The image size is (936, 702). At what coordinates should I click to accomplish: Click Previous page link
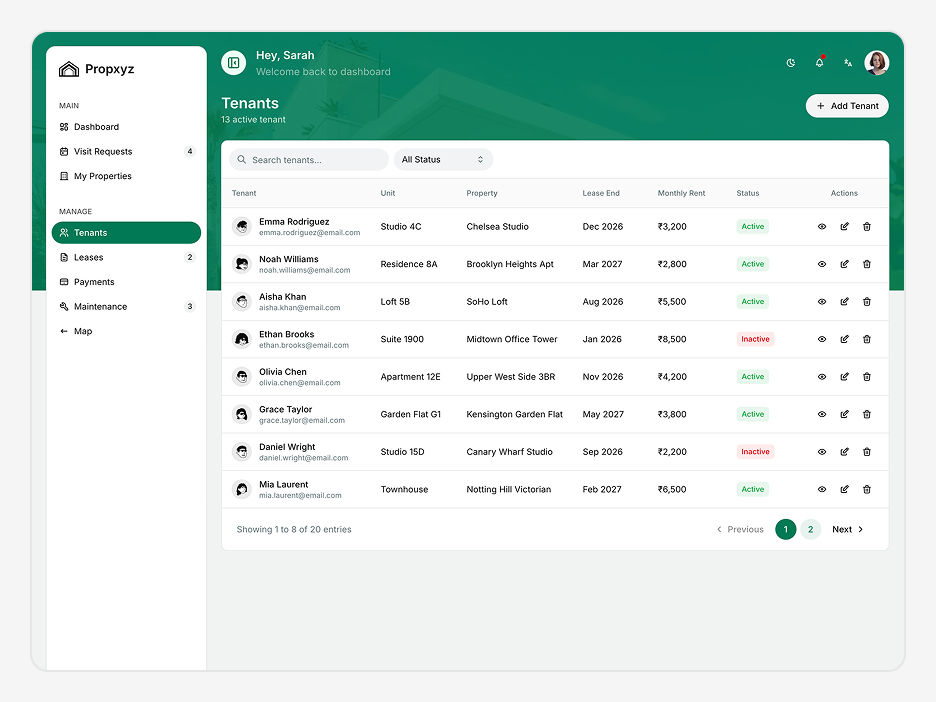coord(740,529)
